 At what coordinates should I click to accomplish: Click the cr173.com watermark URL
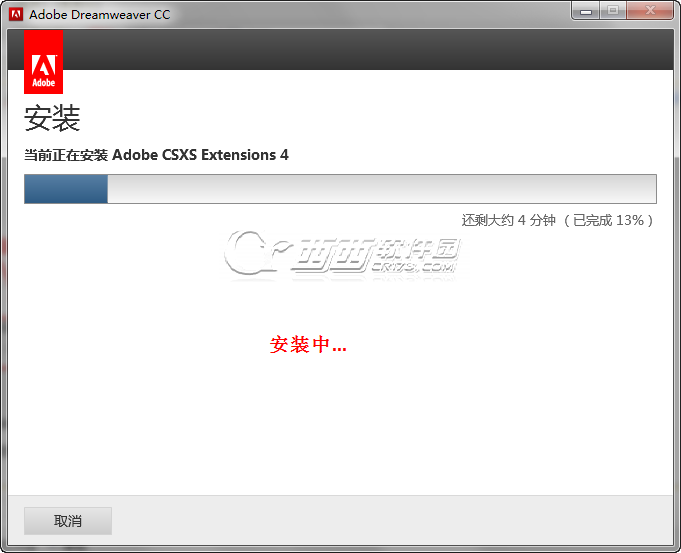point(413,267)
